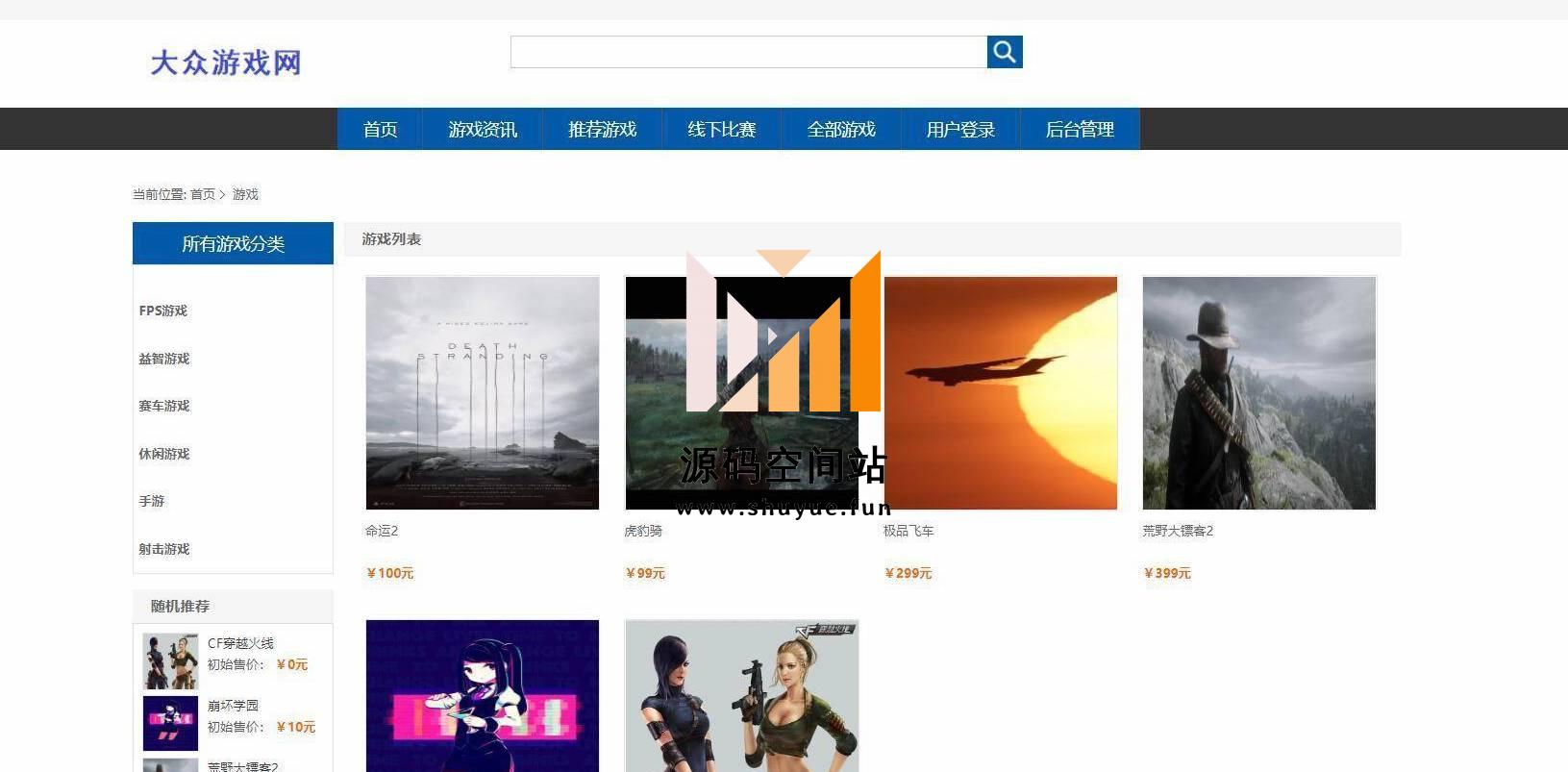Click 首页 breadcrumb link
Image resolution: width=1568 pixels, height=772 pixels.
coord(202,194)
